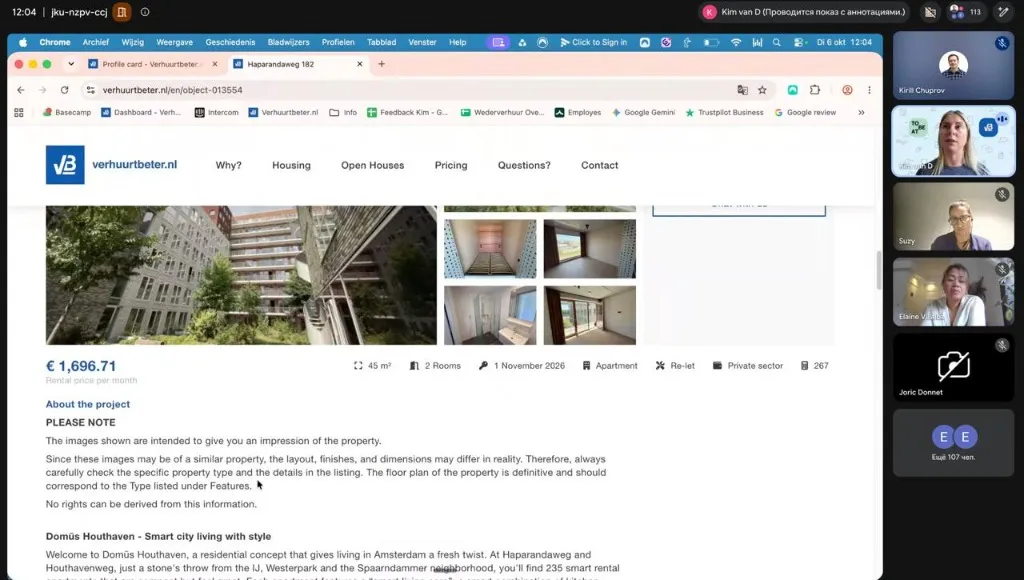Open the Apple menu
Viewport: 1024px width, 580px height.
[x=23, y=42]
